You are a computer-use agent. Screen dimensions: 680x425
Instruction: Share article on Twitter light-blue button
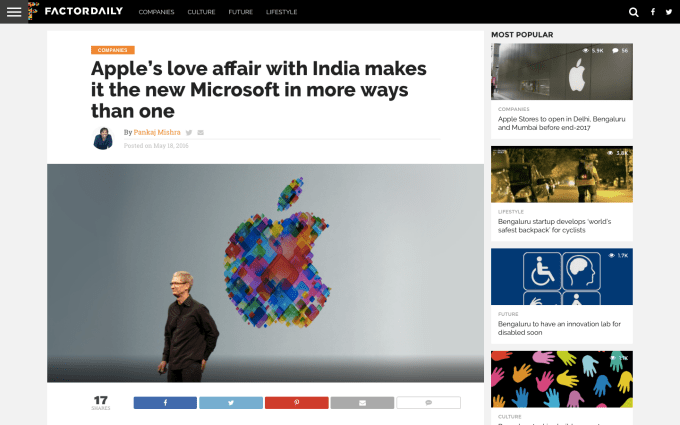point(231,402)
